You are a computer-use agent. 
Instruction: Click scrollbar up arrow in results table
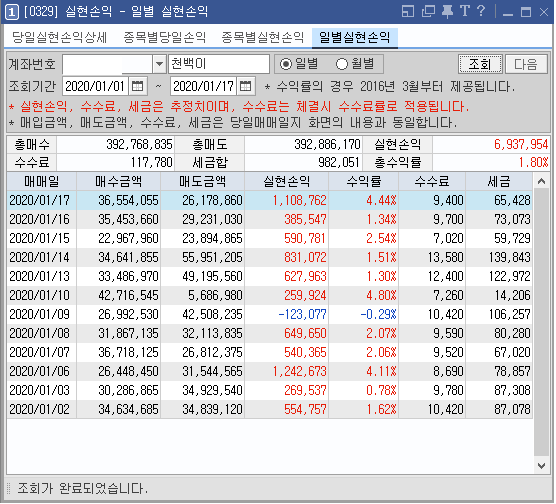[x=542, y=182]
